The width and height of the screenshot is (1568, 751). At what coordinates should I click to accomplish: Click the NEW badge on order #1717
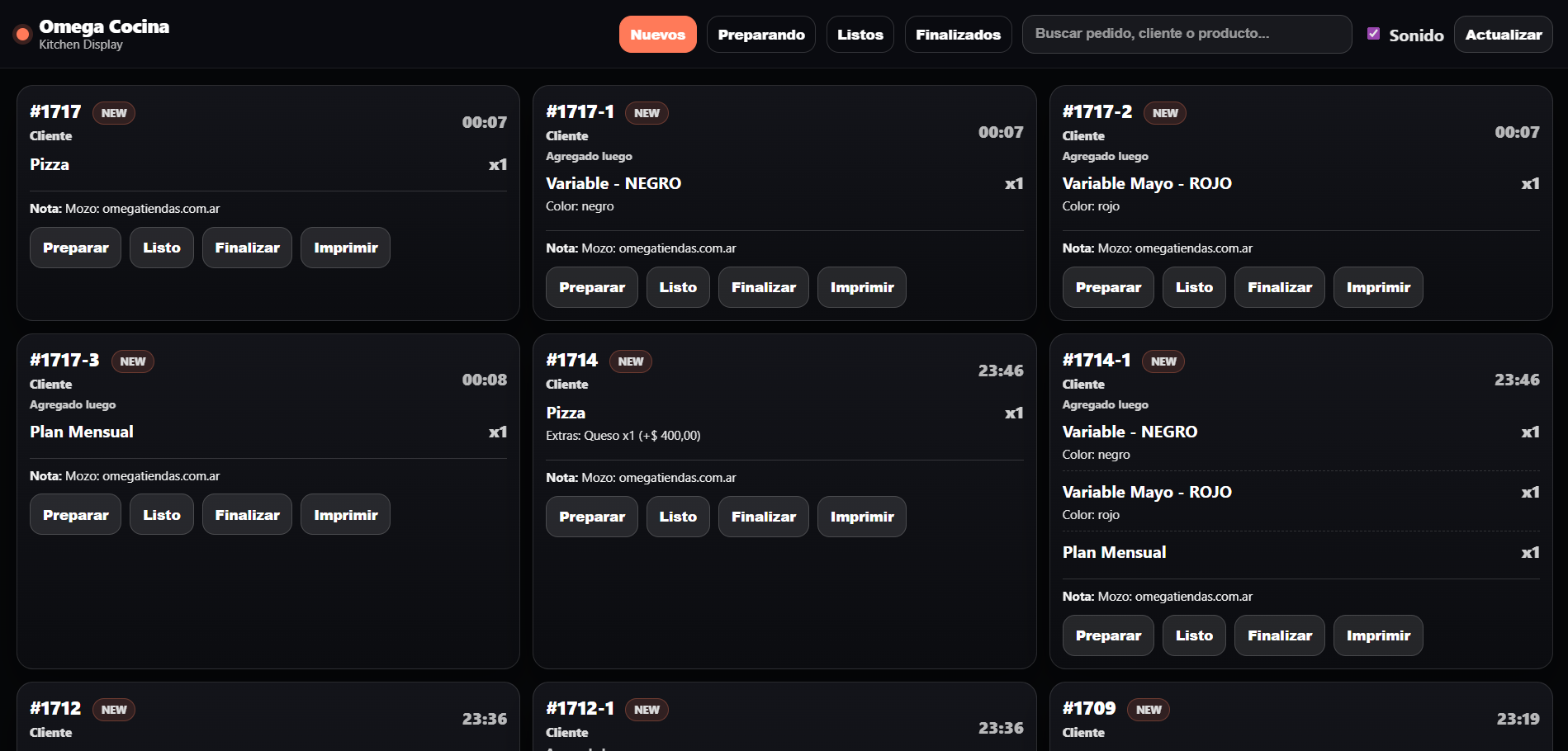(x=114, y=113)
